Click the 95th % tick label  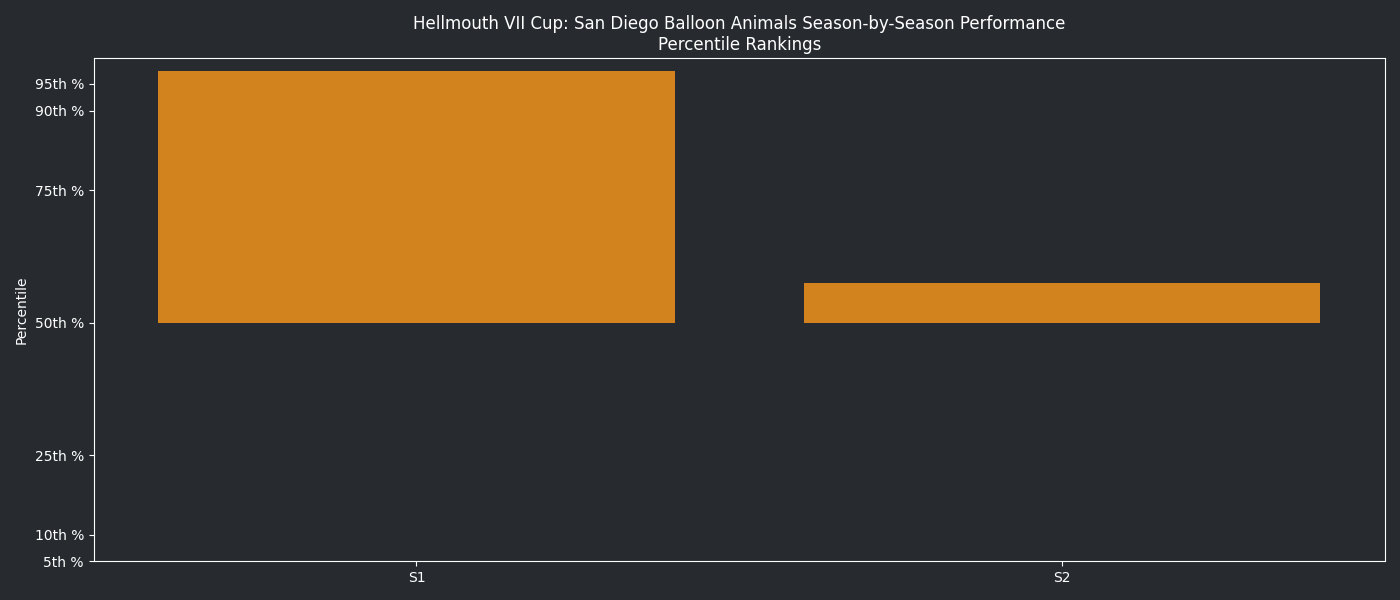pyautogui.click(x=60, y=84)
